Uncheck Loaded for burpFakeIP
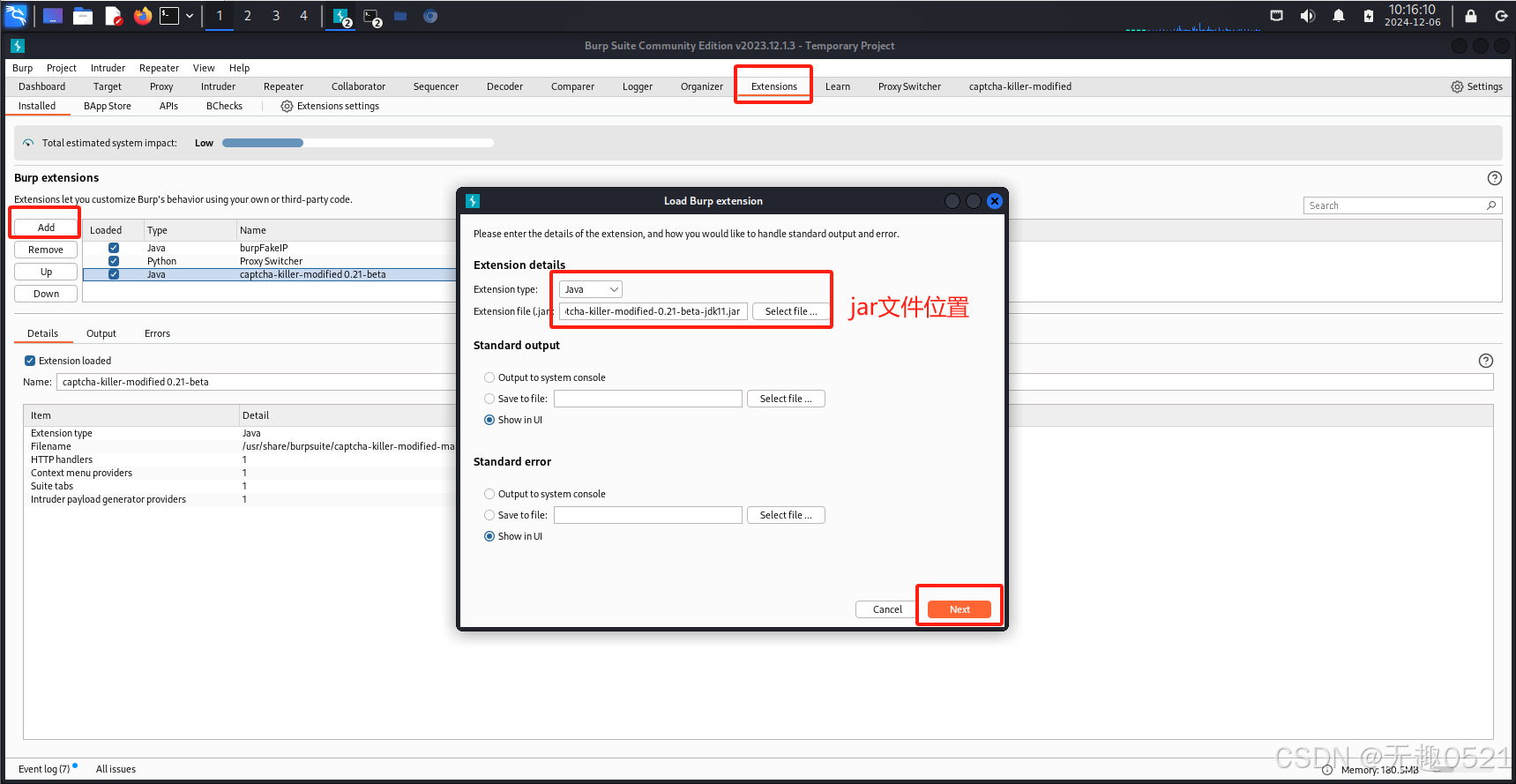The width and height of the screenshot is (1516, 784). coord(114,248)
